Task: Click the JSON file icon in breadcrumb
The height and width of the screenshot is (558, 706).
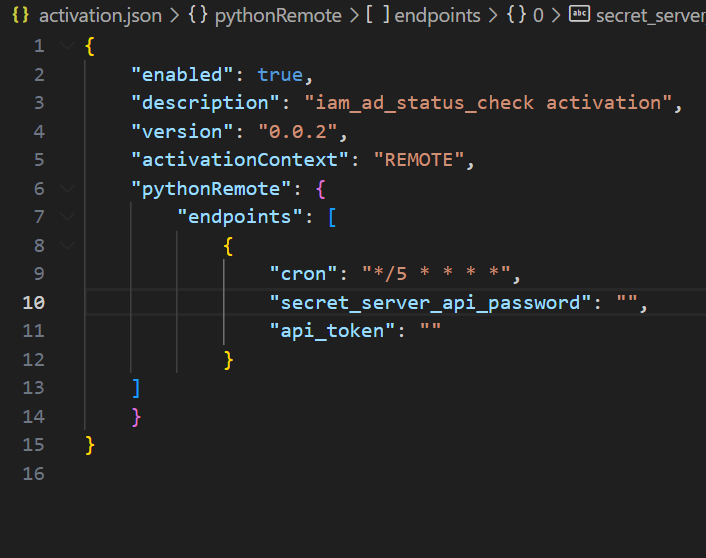Action: pos(20,15)
